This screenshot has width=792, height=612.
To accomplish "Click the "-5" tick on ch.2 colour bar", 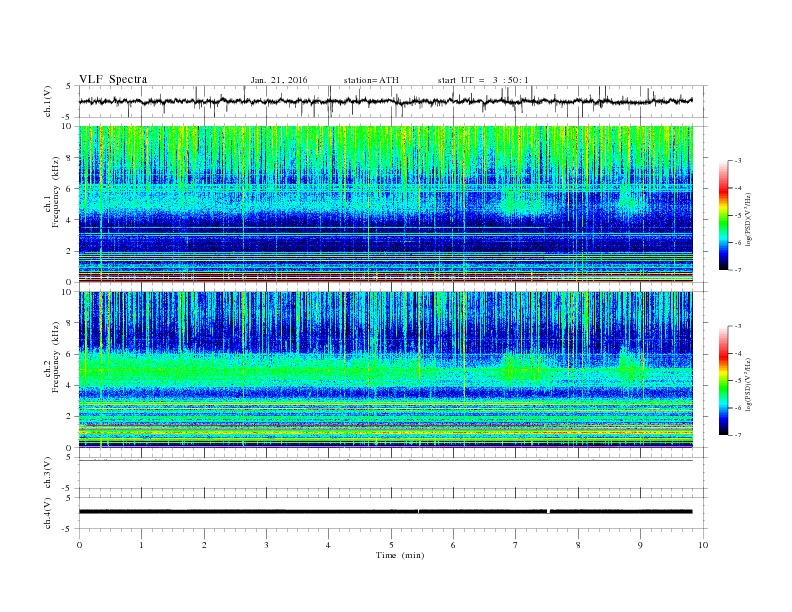I will pyautogui.click(x=738, y=381).
